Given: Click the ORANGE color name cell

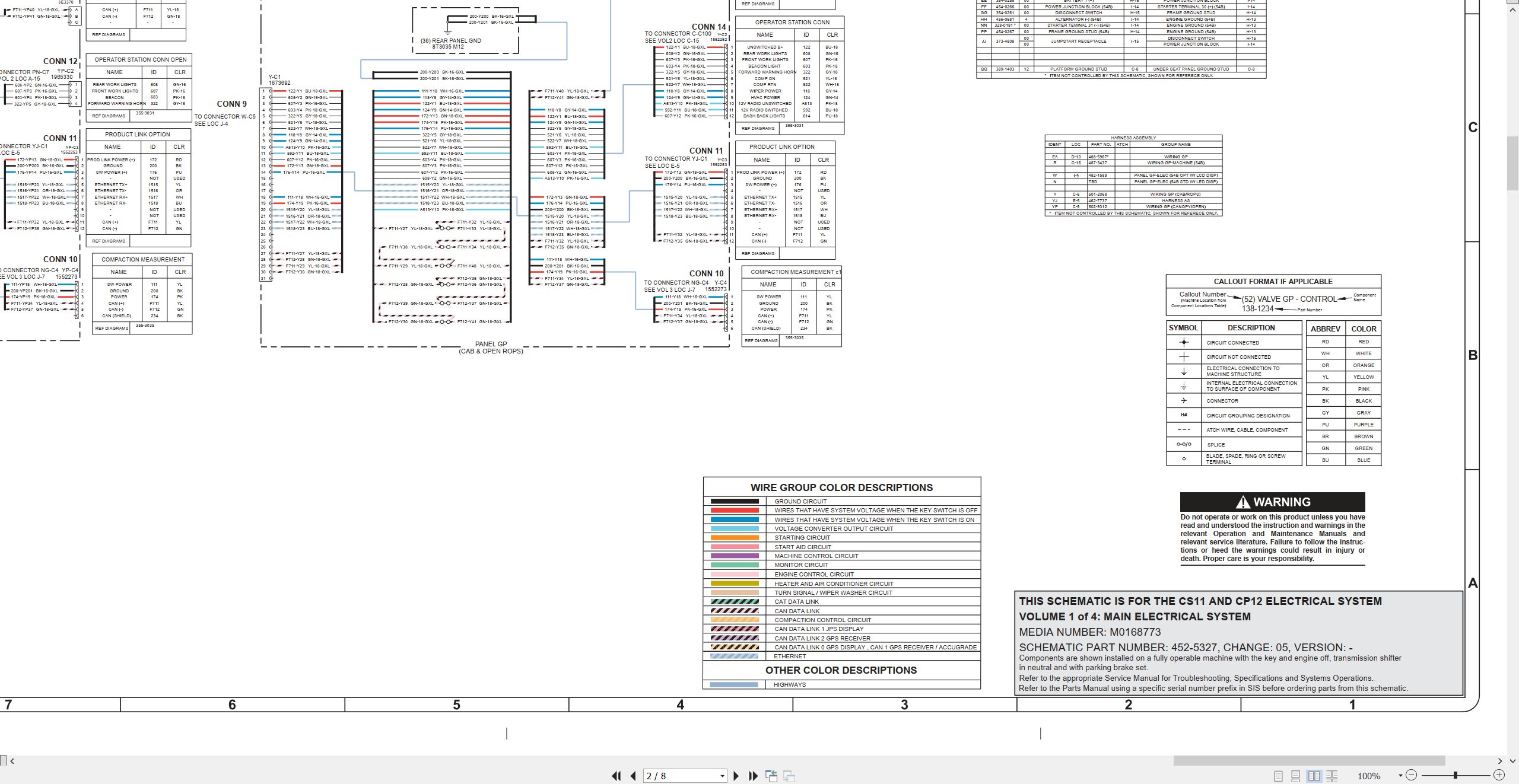Looking at the screenshot, I should (x=1364, y=365).
